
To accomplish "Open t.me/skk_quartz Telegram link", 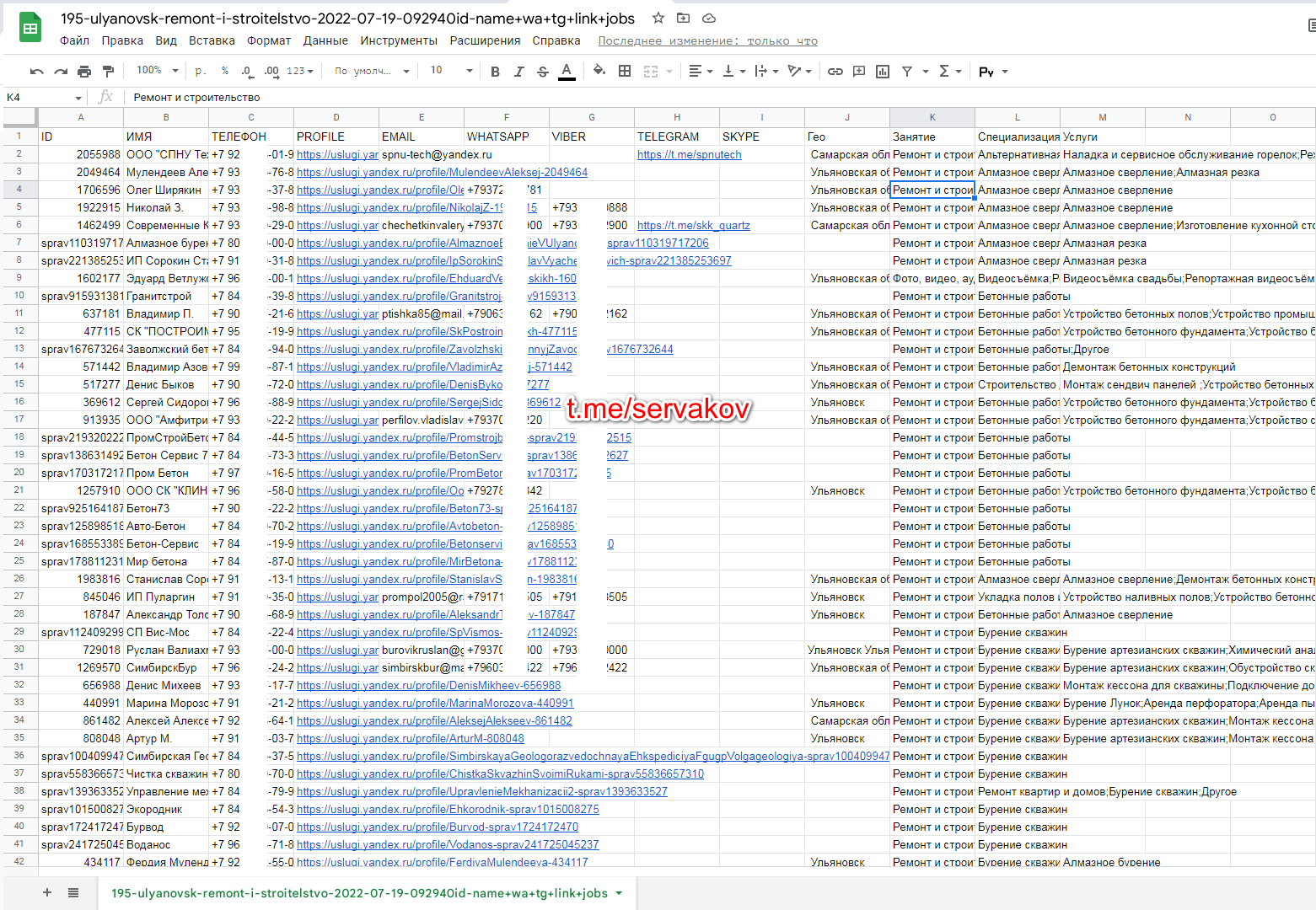I will click(x=694, y=226).
